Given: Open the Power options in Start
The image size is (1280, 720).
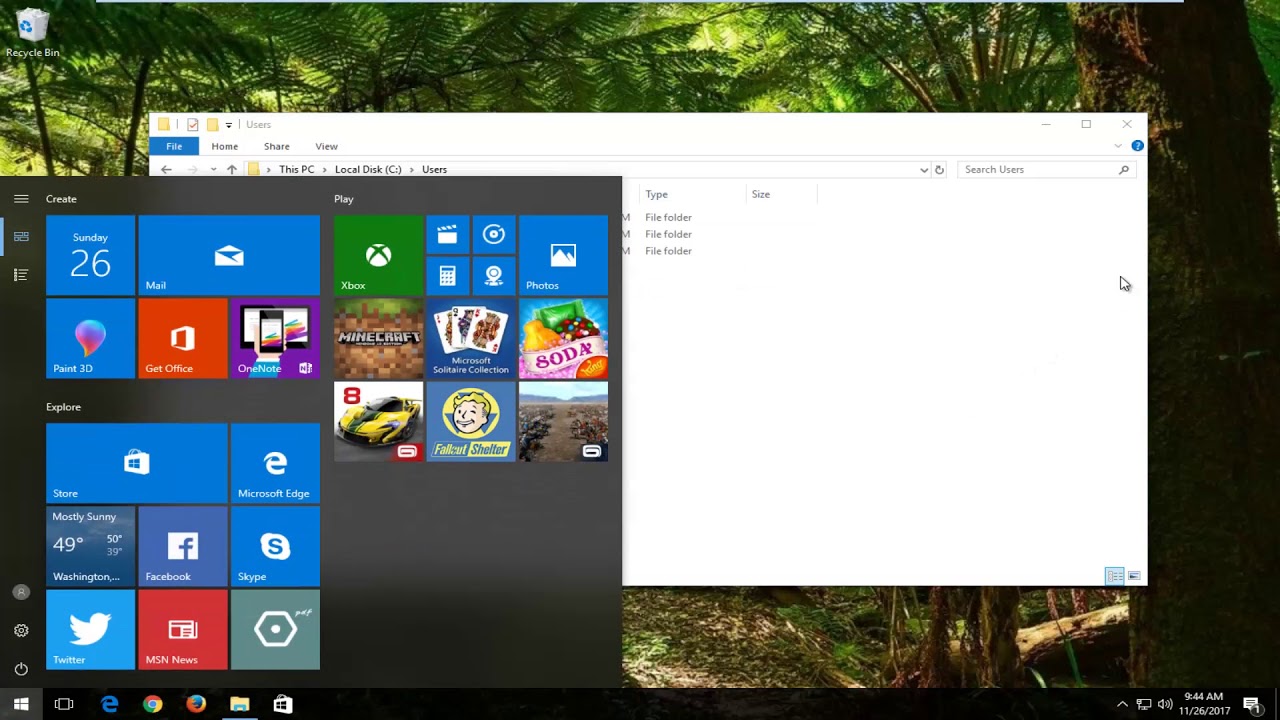Looking at the screenshot, I should click(x=21, y=668).
